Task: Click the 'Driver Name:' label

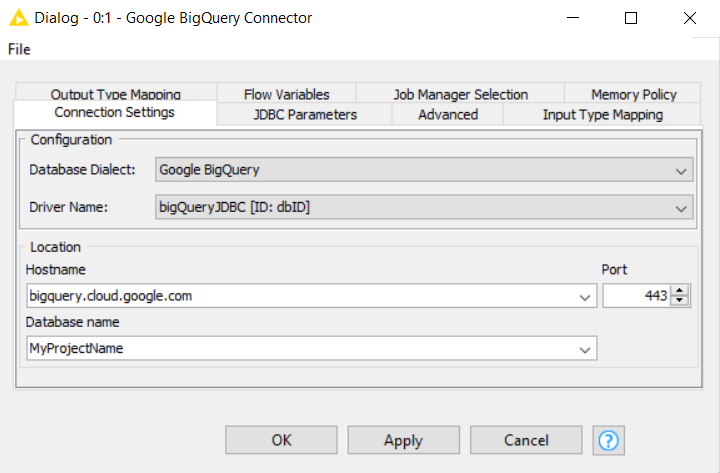Action: [x=68, y=207]
